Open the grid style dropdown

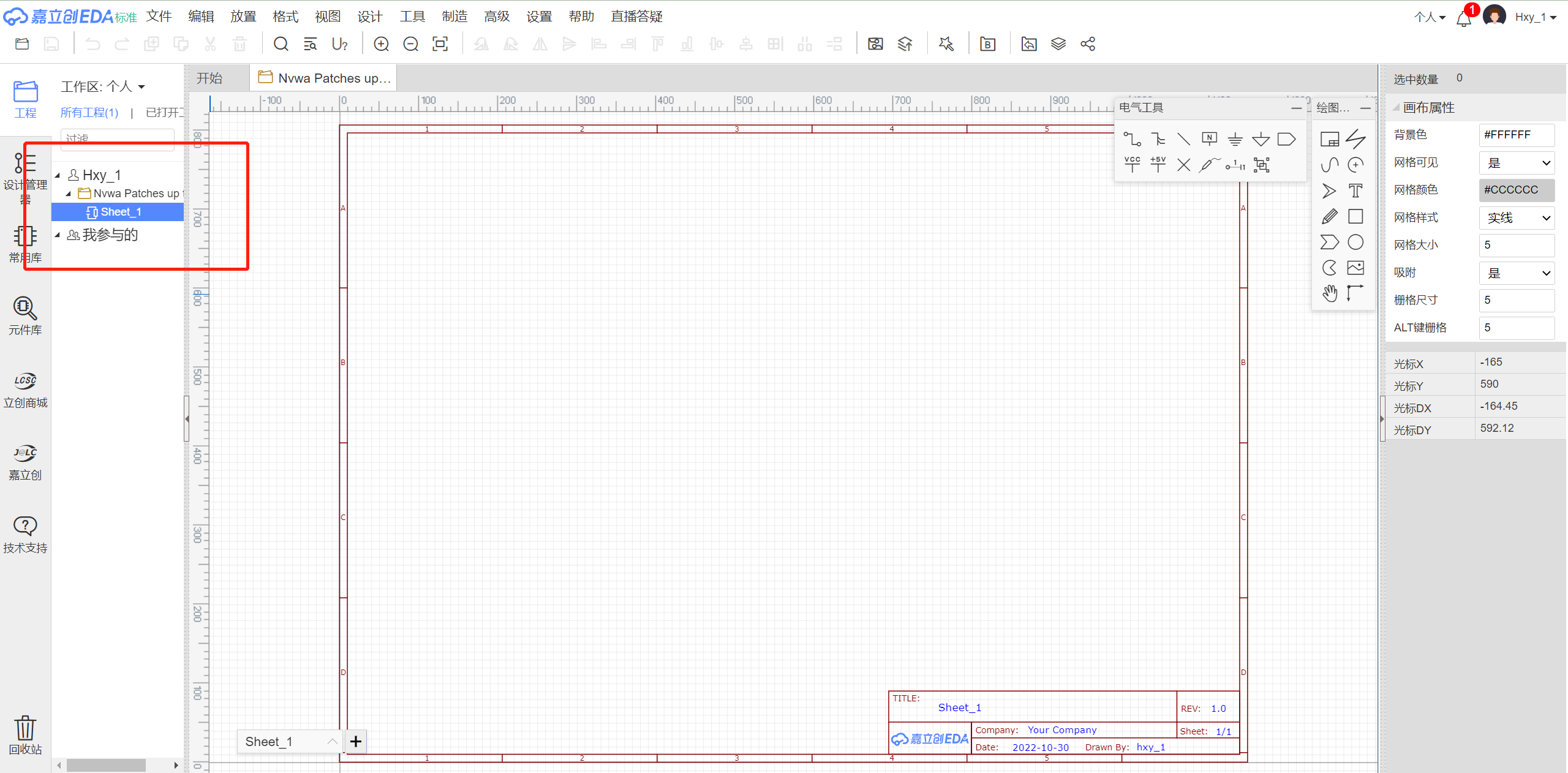pos(1517,218)
